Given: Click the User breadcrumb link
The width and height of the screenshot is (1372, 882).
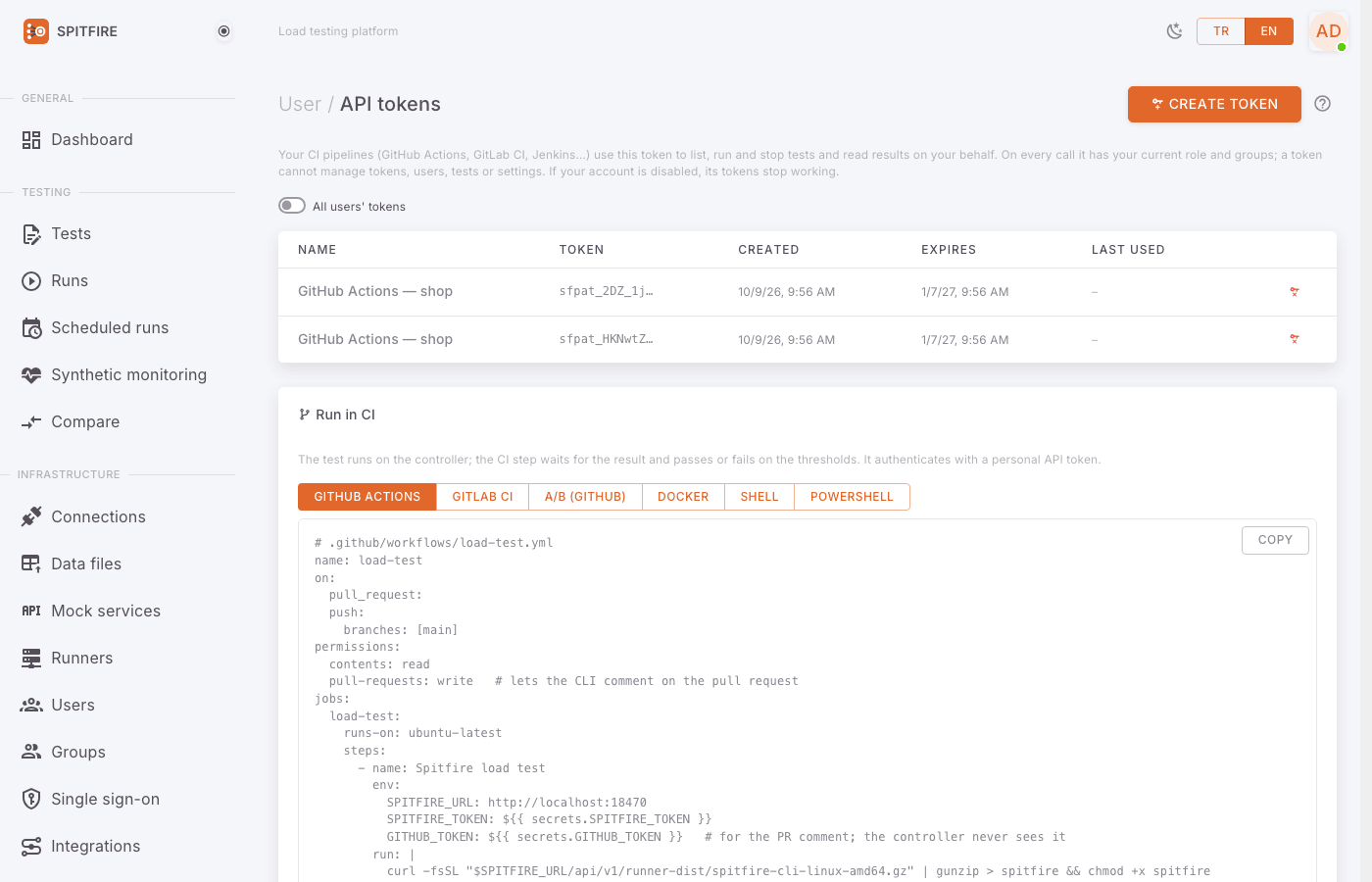Looking at the screenshot, I should coord(300,104).
